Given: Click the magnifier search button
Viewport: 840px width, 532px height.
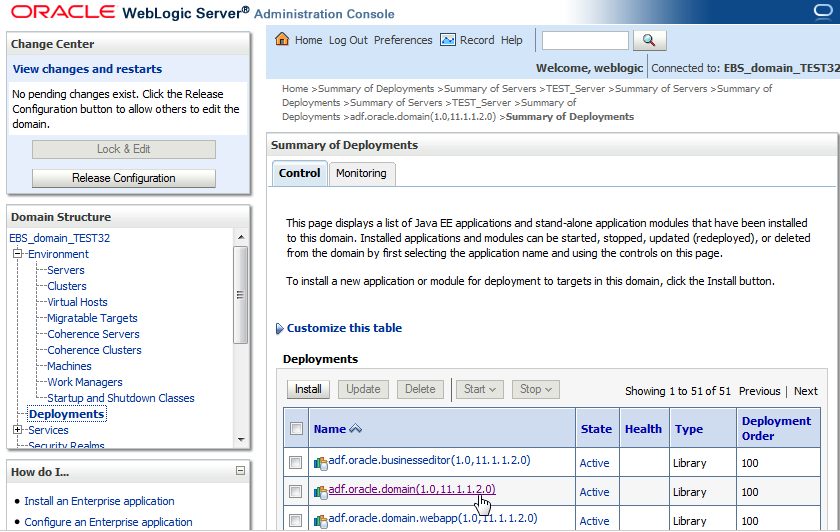Looking at the screenshot, I should click(649, 40).
